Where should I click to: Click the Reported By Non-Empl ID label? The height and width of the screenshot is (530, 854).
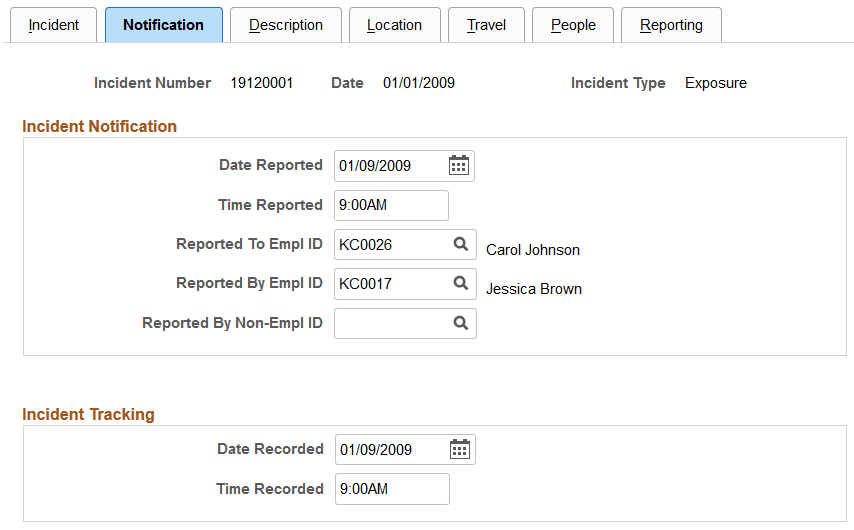click(232, 323)
